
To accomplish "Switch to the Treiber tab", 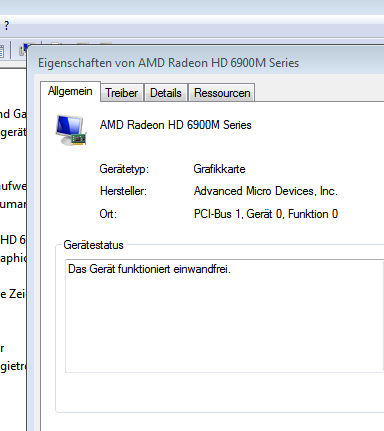I will click(122, 93).
